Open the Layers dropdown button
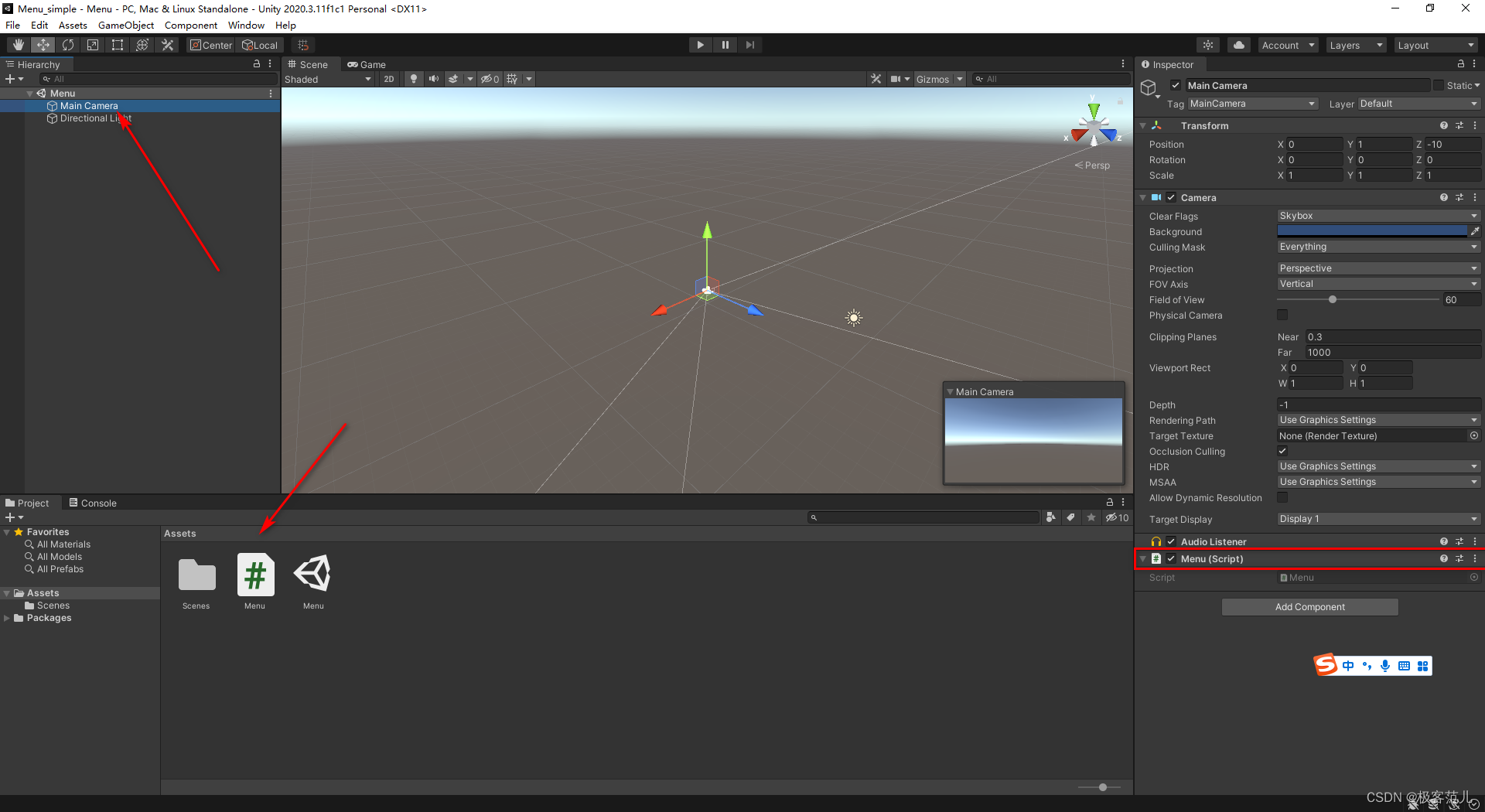The image size is (1485, 812). point(1356,45)
